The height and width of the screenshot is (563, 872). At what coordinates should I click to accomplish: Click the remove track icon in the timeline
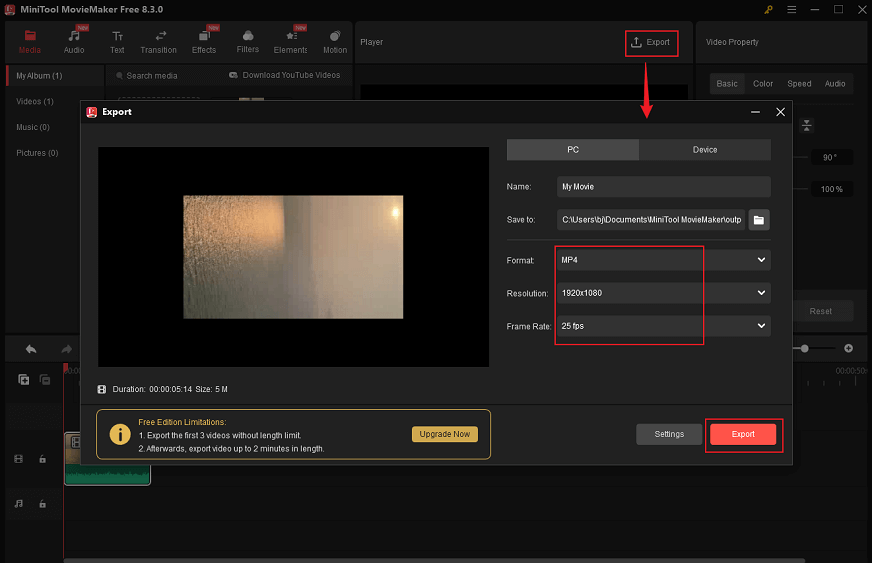[x=45, y=379]
